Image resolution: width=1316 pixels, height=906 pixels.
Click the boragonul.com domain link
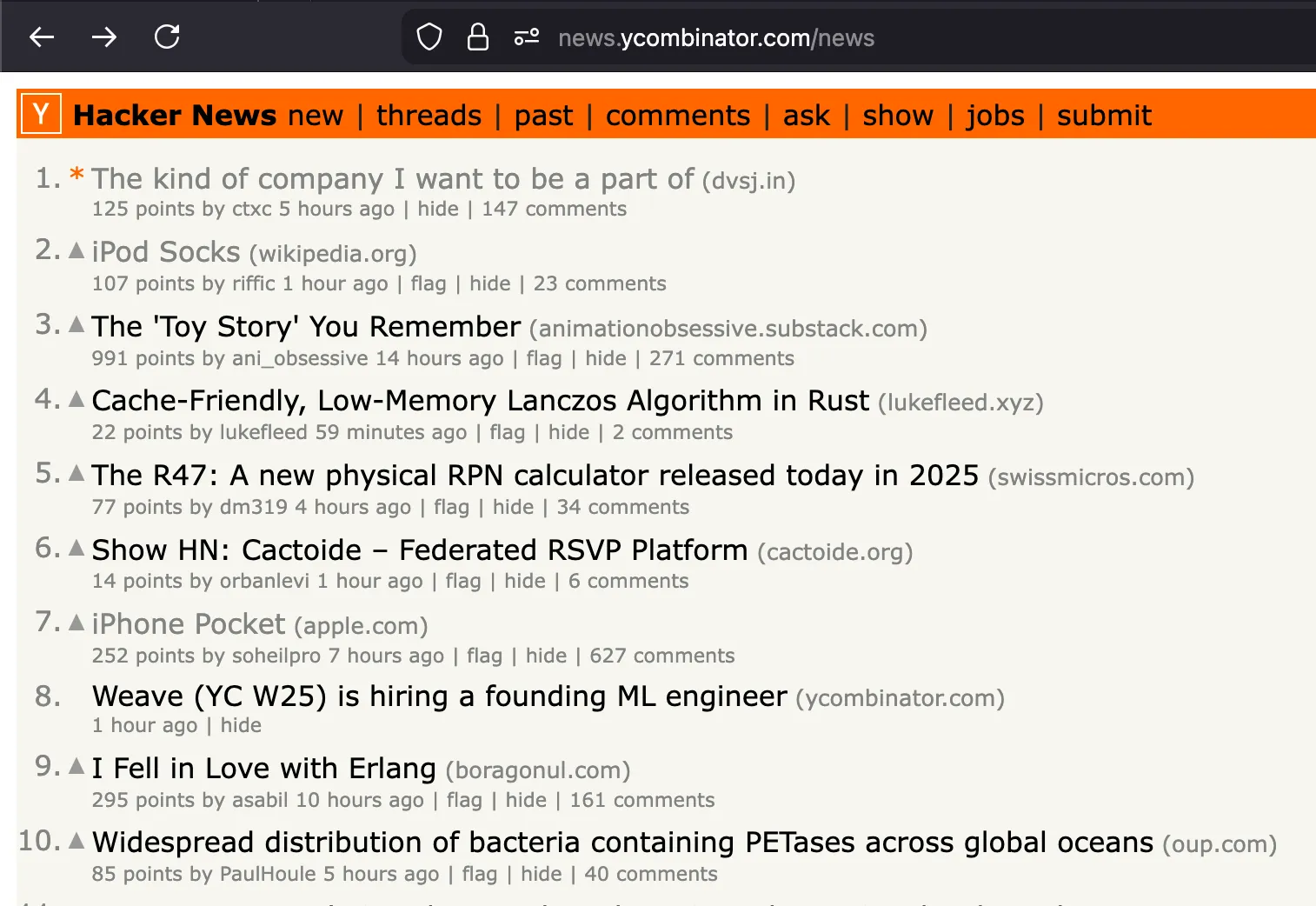(538, 770)
